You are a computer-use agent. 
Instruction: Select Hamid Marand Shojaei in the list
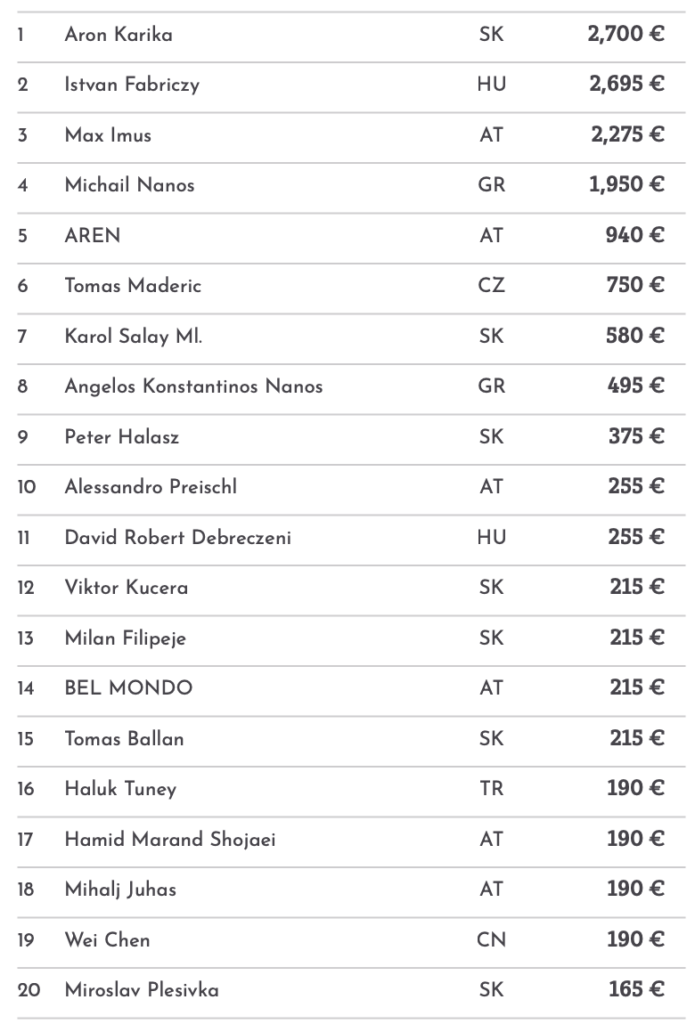tap(170, 839)
